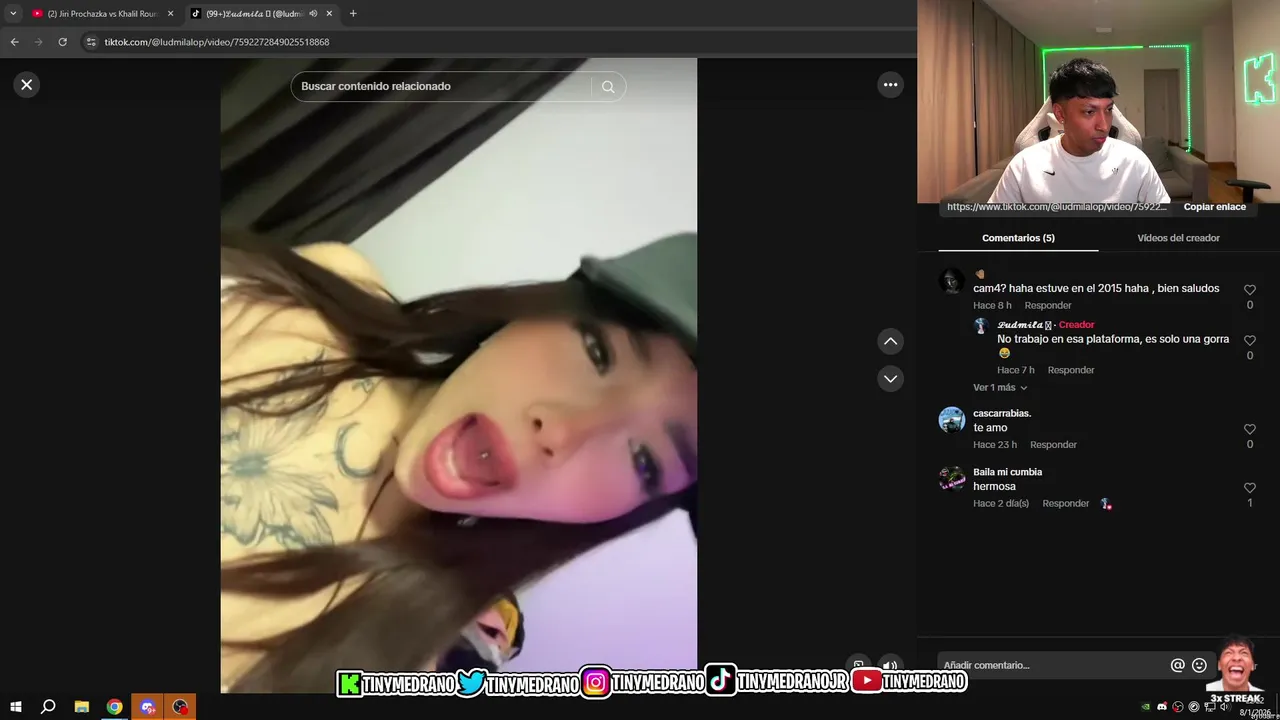Open Discord from the taskbar
Screen dimensions: 1280x720
[148, 707]
